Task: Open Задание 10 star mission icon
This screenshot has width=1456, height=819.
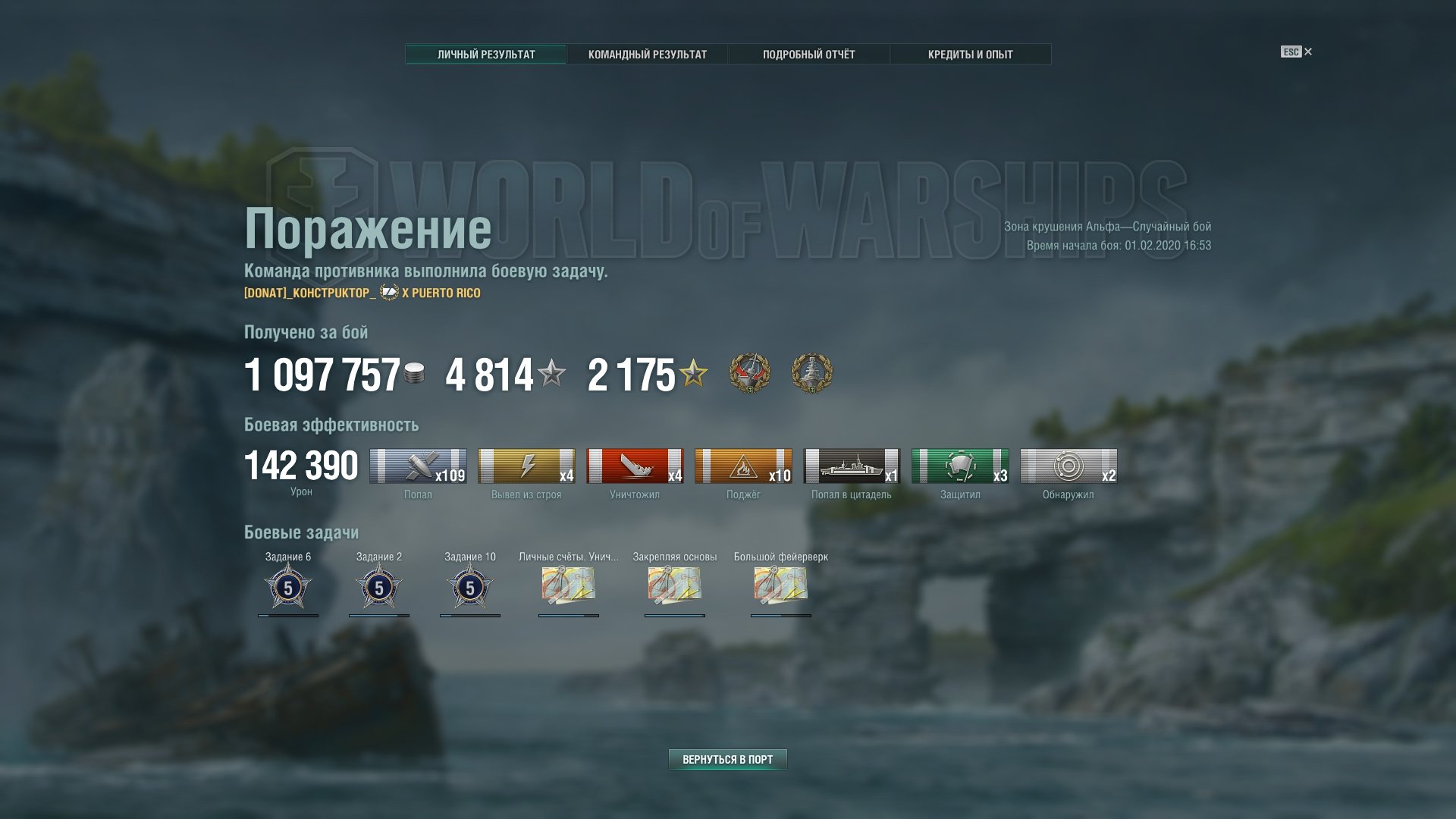Action: [x=470, y=587]
